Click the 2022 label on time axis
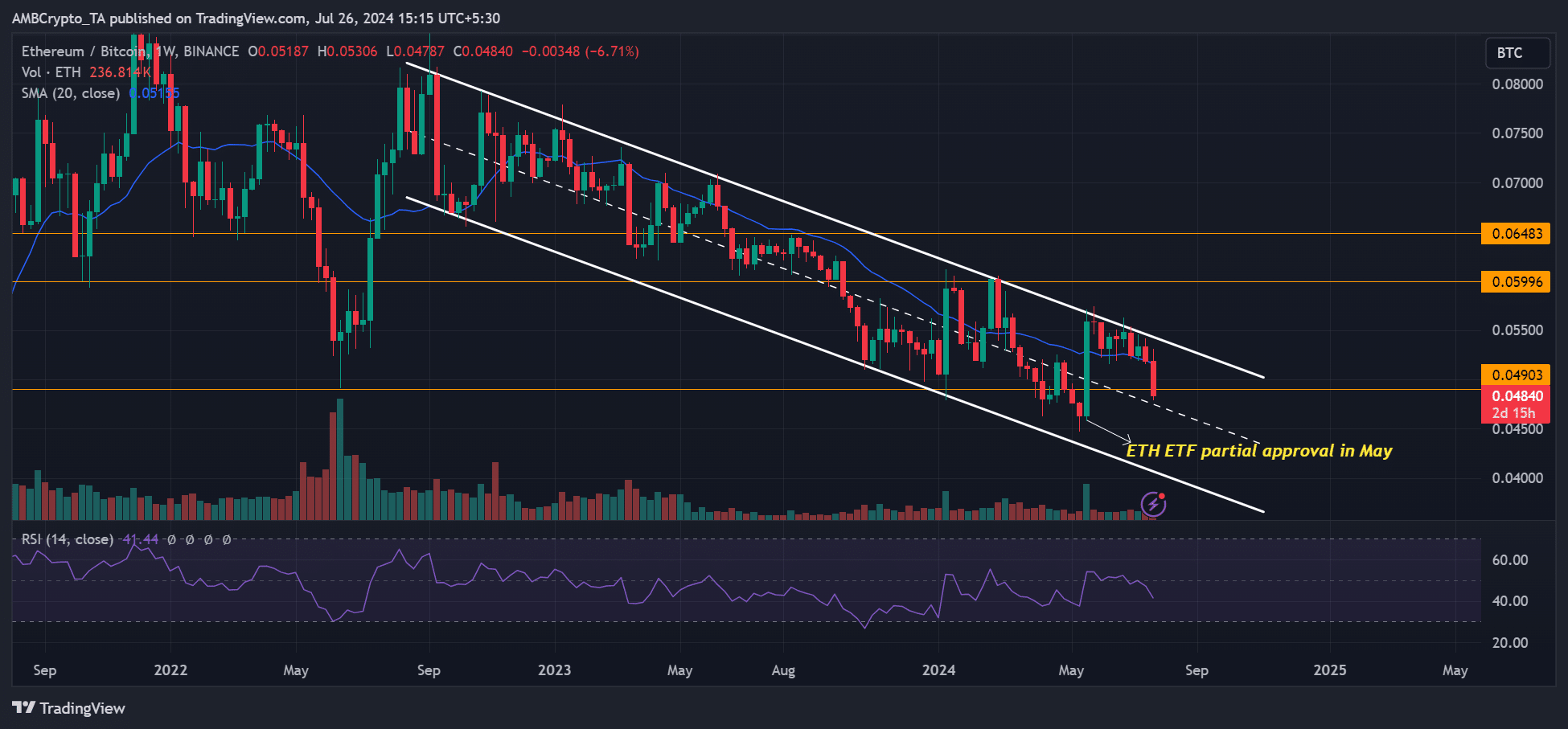 [170, 670]
